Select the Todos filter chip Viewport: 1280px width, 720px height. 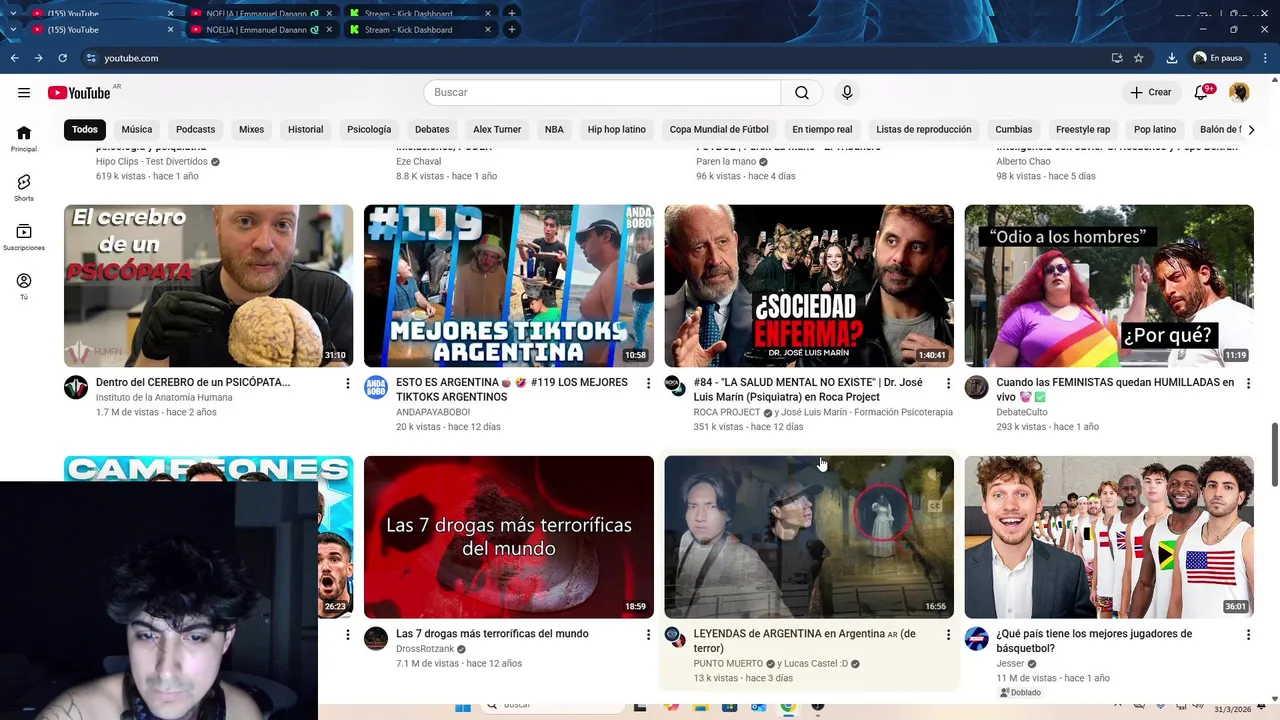[x=85, y=129]
